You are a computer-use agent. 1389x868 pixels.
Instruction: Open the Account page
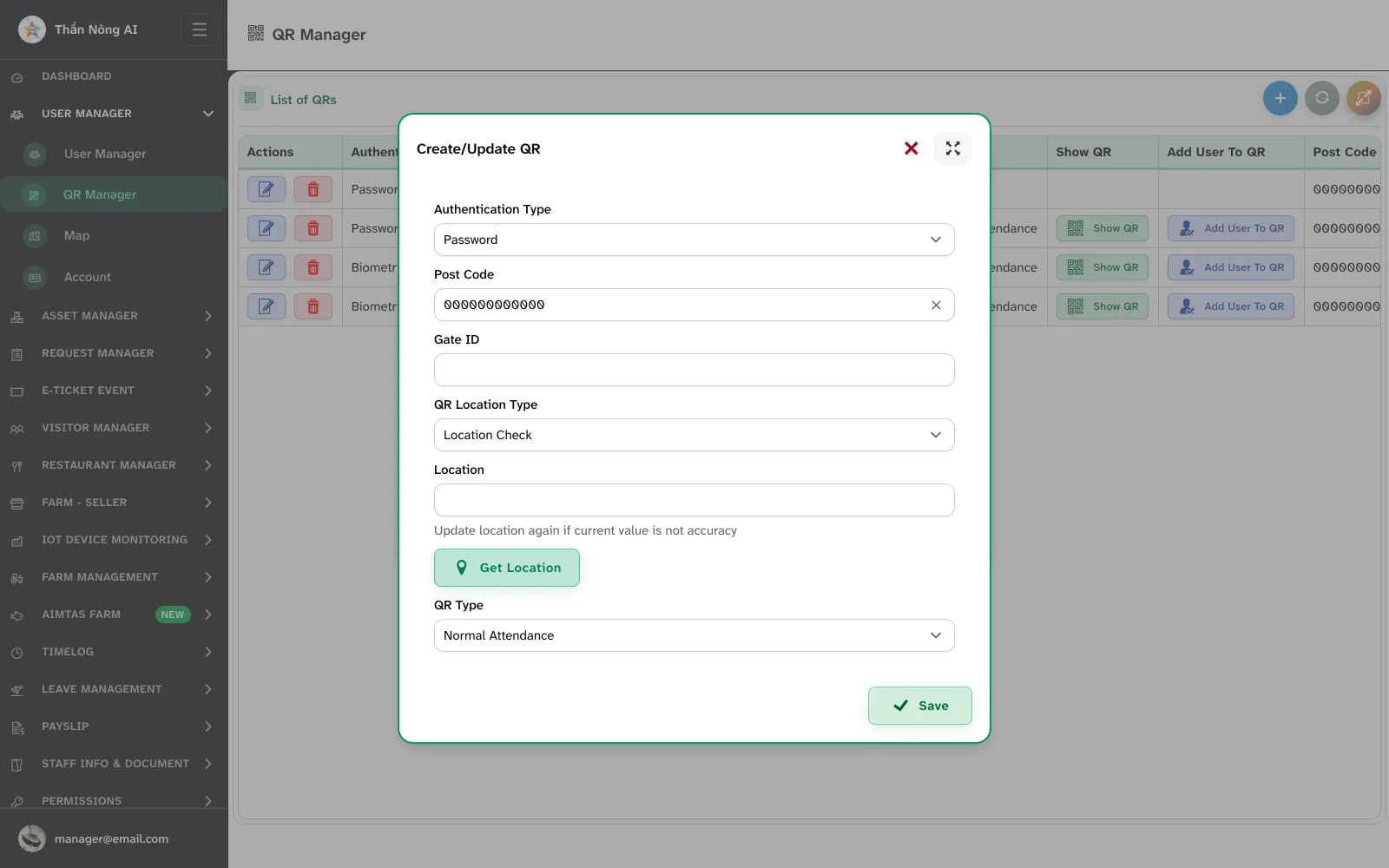(114, 277)
